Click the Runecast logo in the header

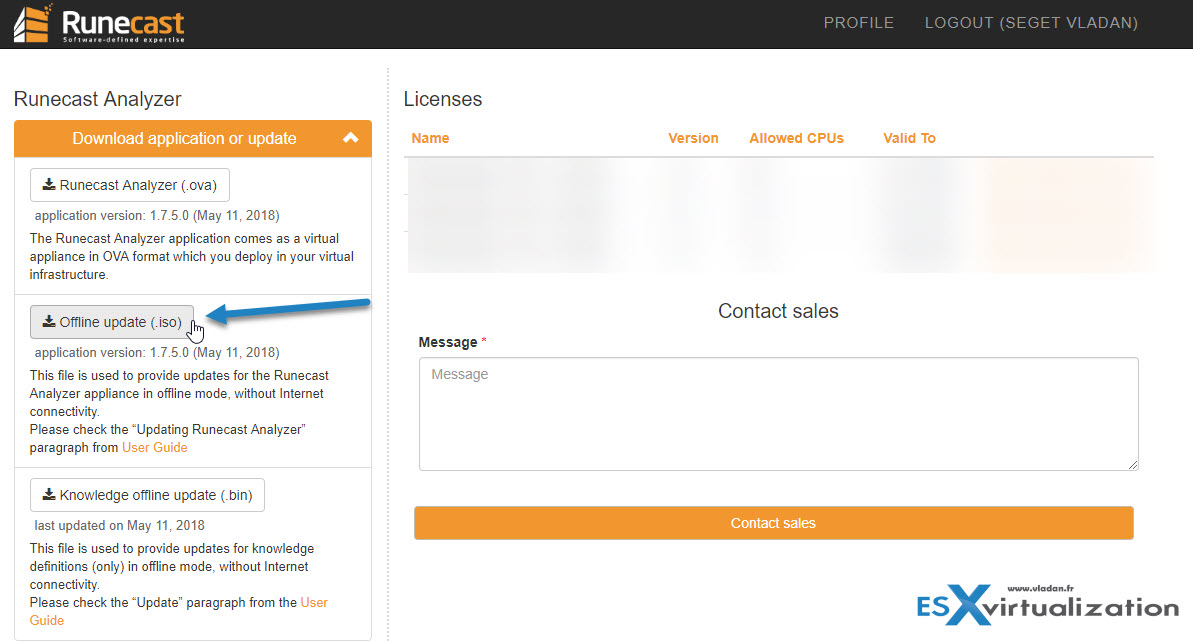100,24
